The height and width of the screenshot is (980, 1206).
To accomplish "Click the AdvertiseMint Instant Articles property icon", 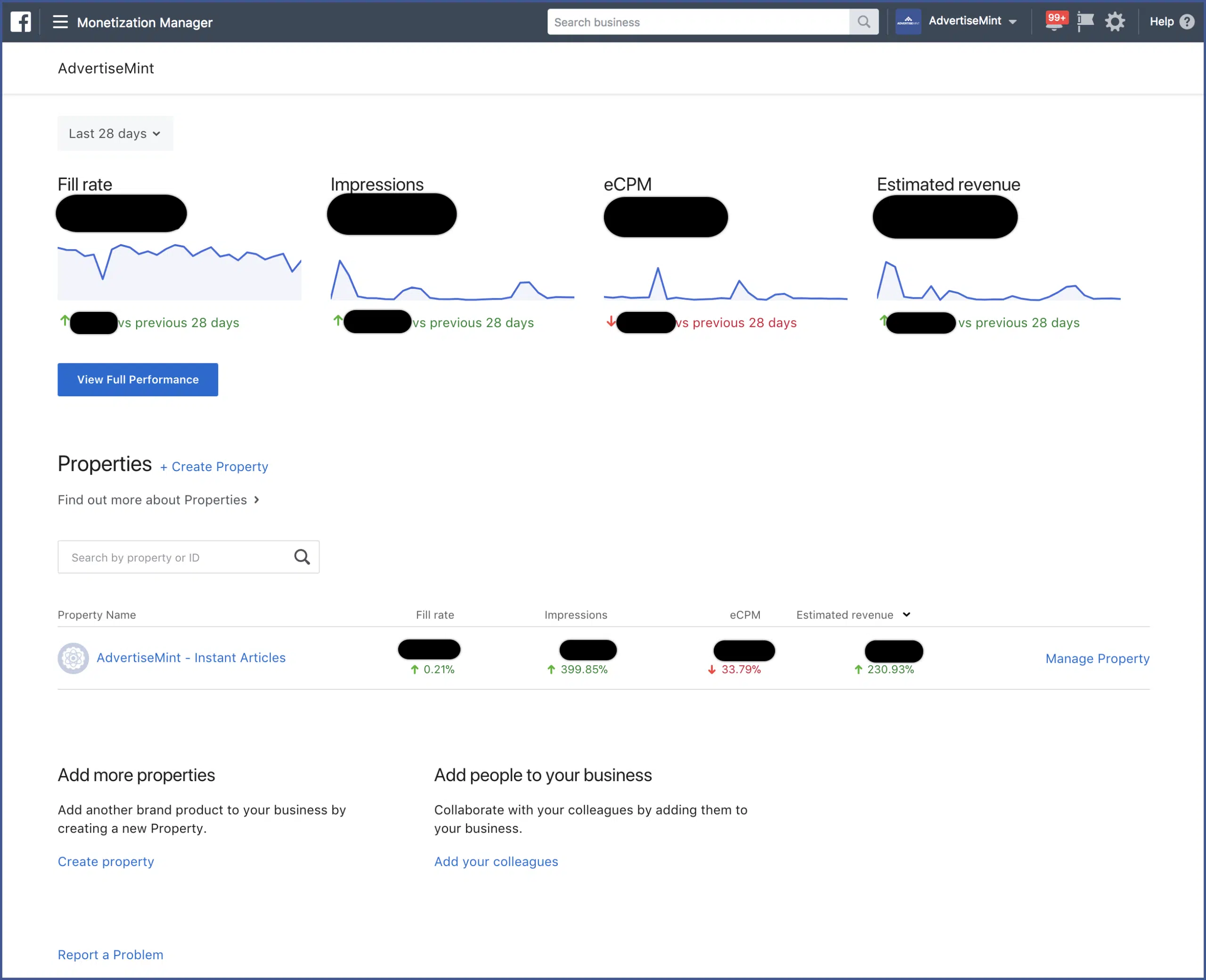I will click(x=73, y=658).
